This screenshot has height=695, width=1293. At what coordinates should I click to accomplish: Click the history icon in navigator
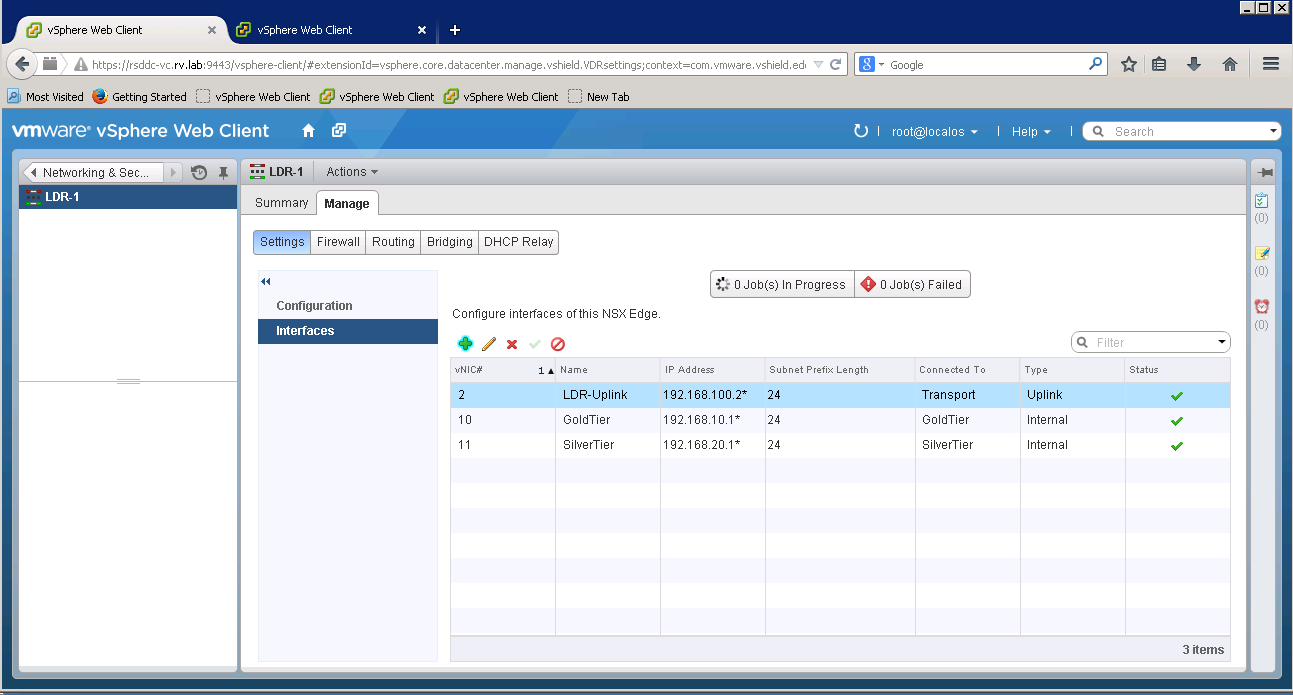(x=199, y=172)
